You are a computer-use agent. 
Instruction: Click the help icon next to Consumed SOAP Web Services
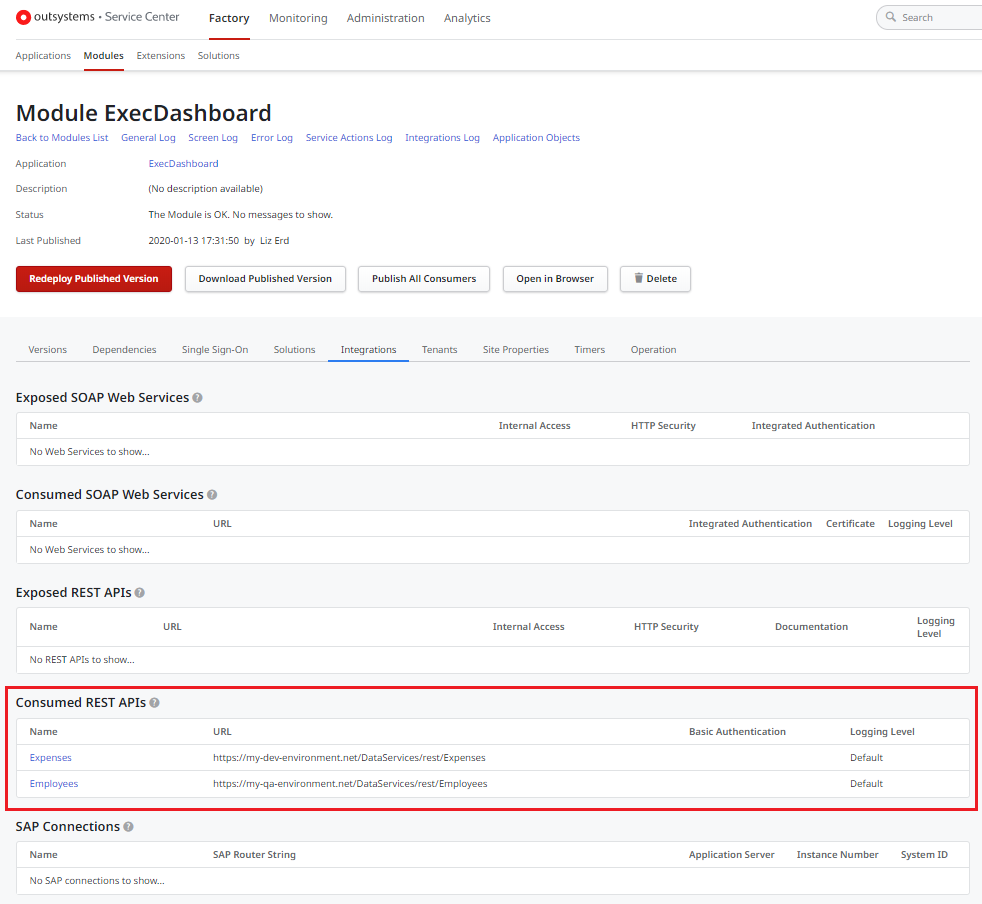coord(211,494)
